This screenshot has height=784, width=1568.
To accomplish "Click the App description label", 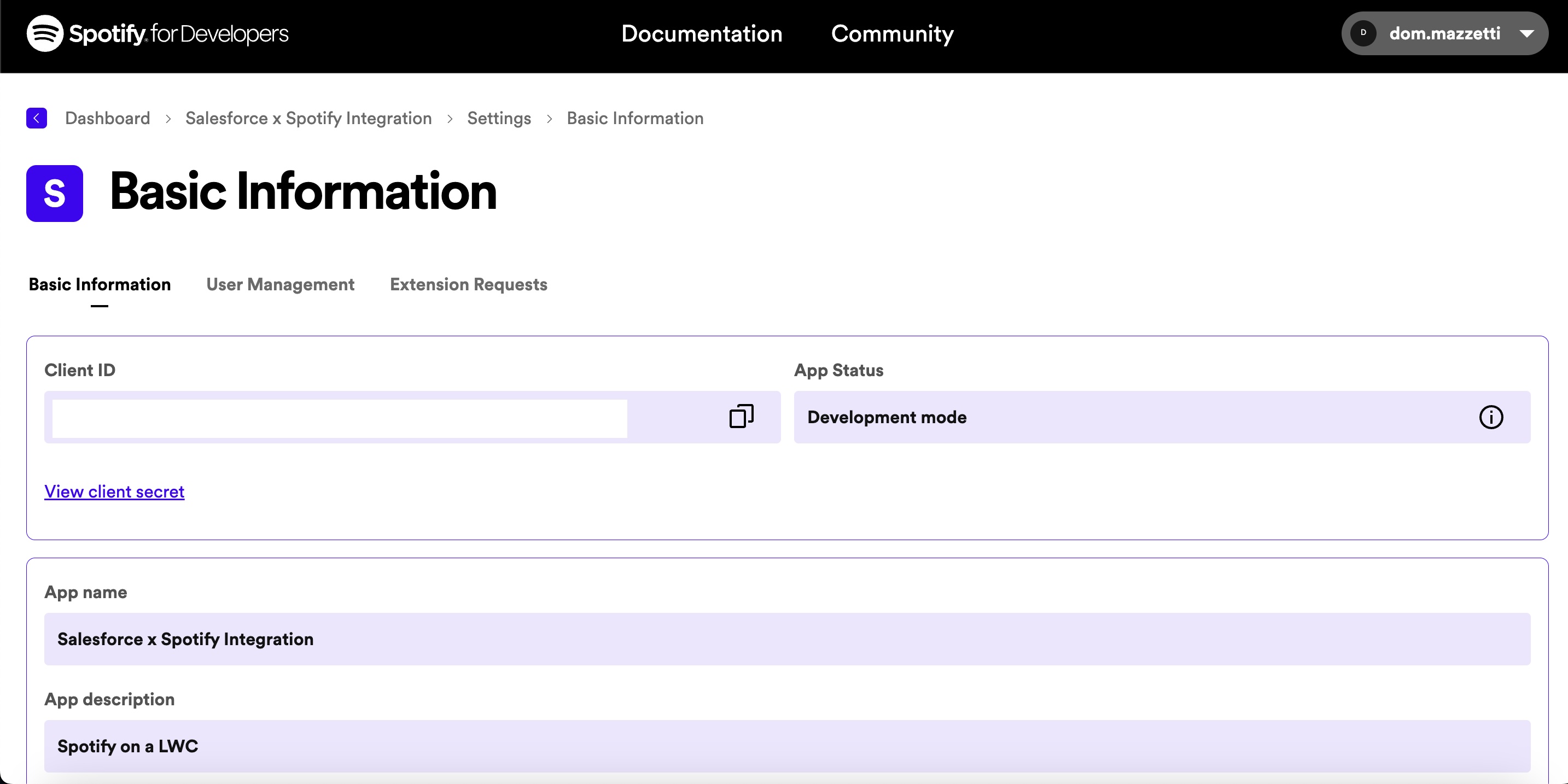I will pos(109,699).
